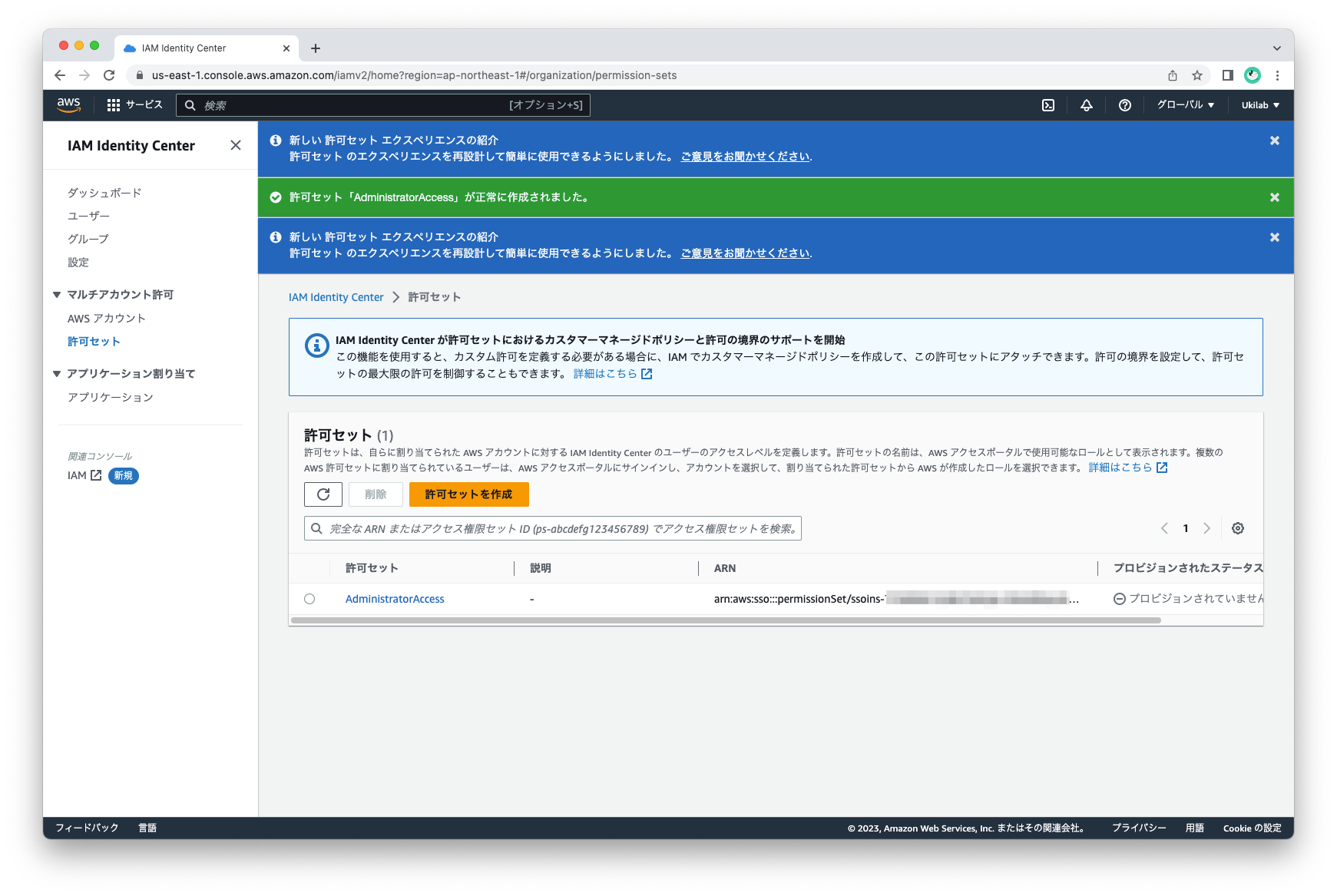Click the browser address bar URL

[x=415, y=75]
